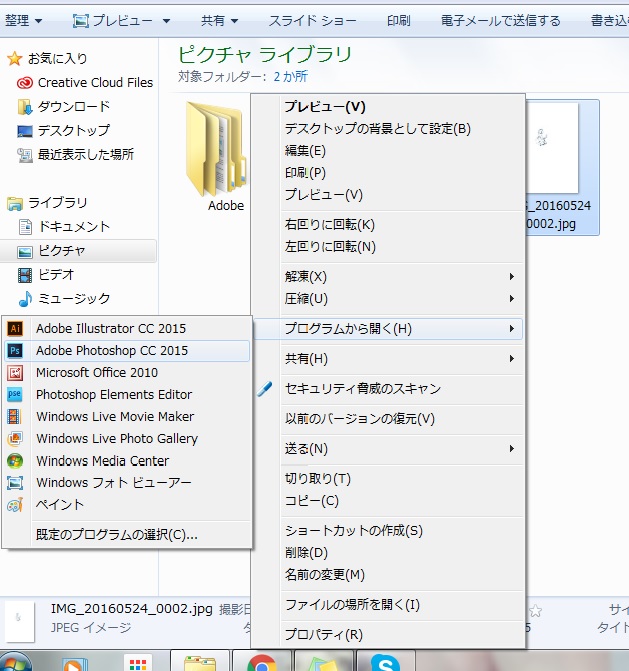Expand the 共有(H) submenu in context menu

(512, 359)
